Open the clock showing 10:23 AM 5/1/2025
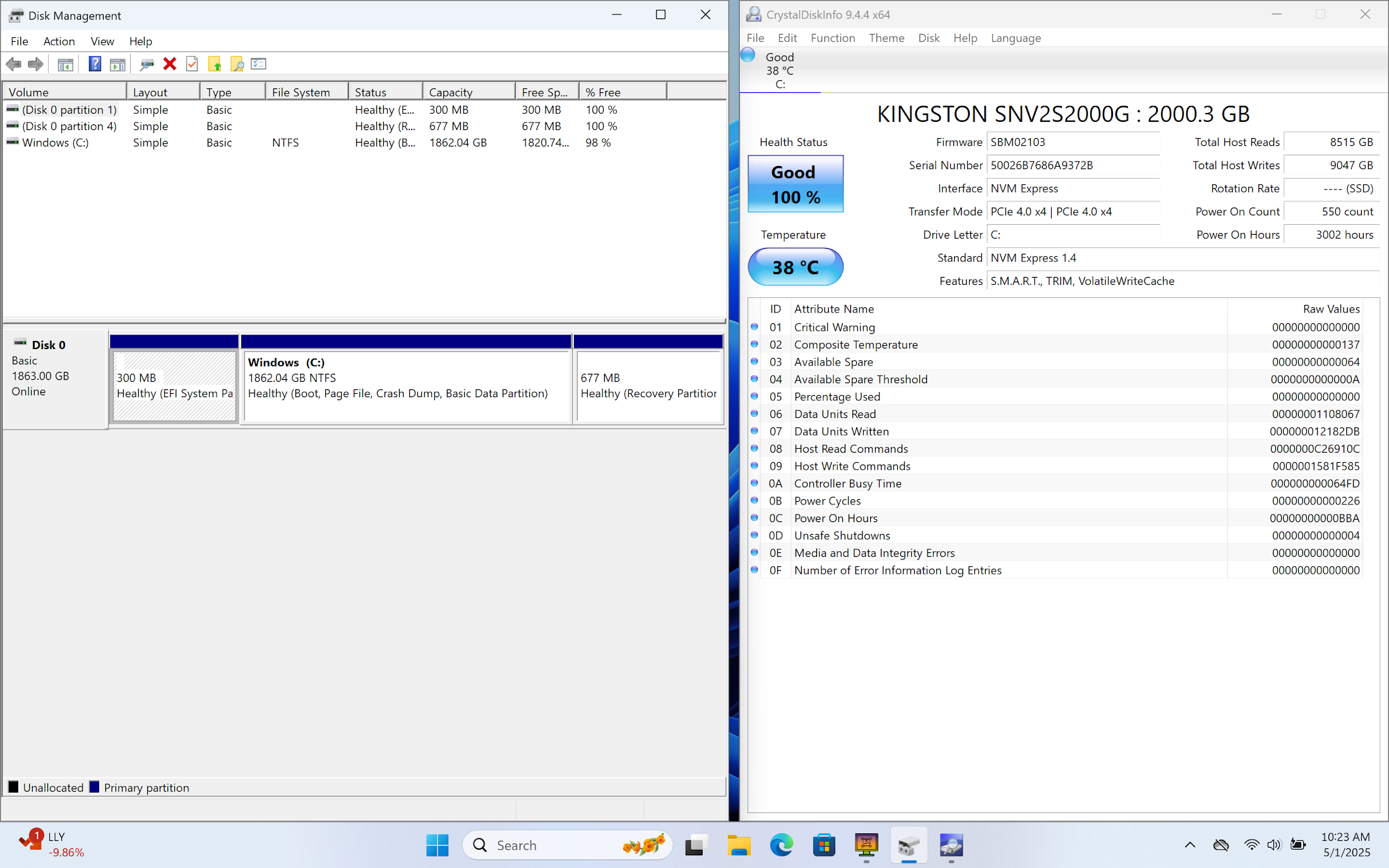The image size is (1389, 868). tap(1345, 845)
